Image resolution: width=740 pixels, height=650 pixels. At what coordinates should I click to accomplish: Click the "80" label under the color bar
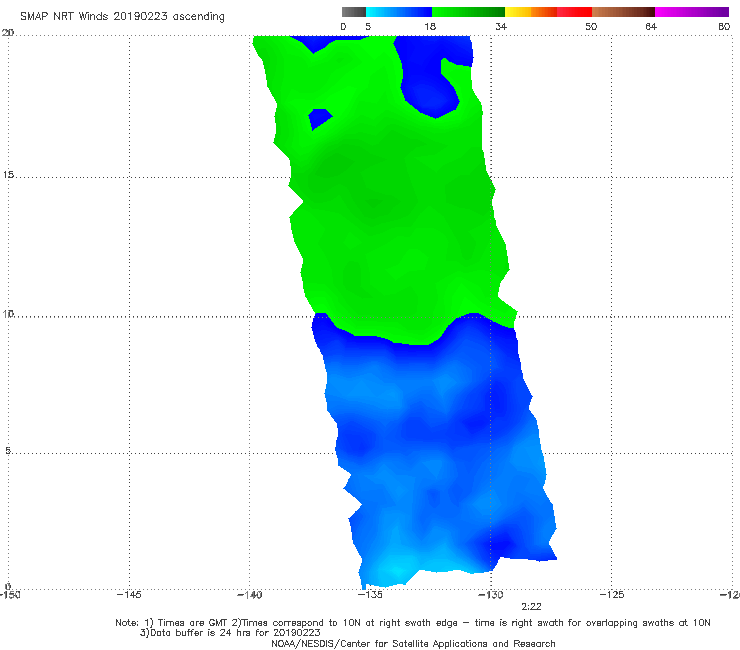[724, 27]
